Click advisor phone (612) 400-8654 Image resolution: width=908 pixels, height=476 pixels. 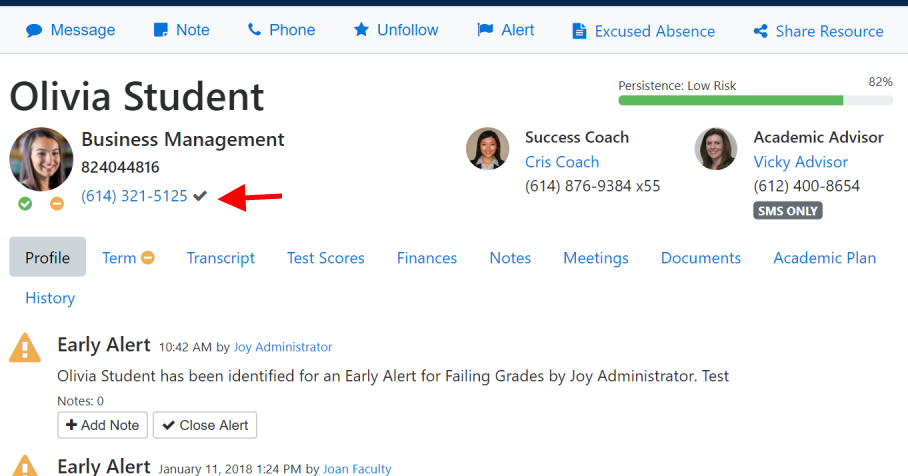point(807,186)
